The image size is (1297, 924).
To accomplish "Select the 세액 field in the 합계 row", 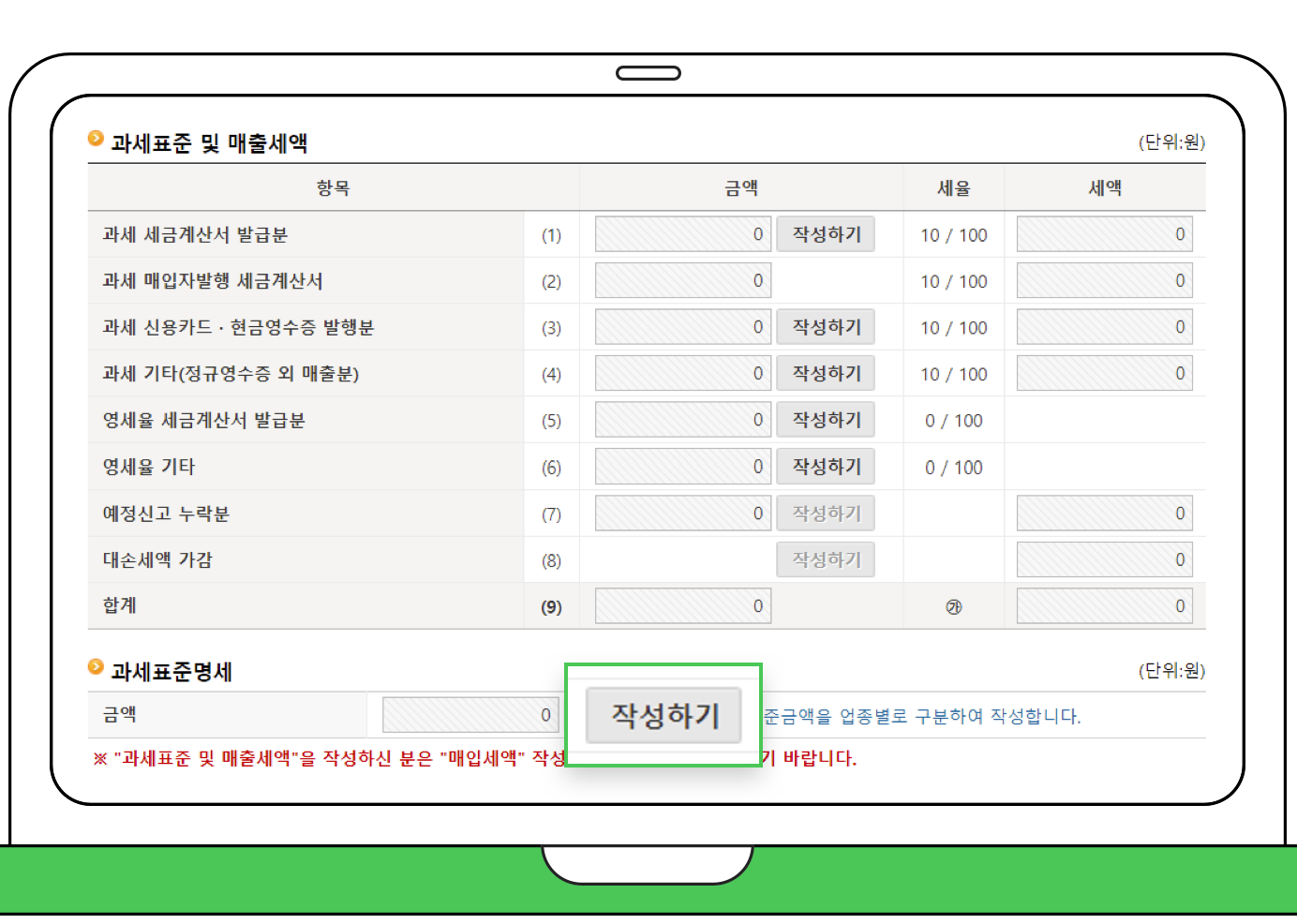I will coord(1103,604).
